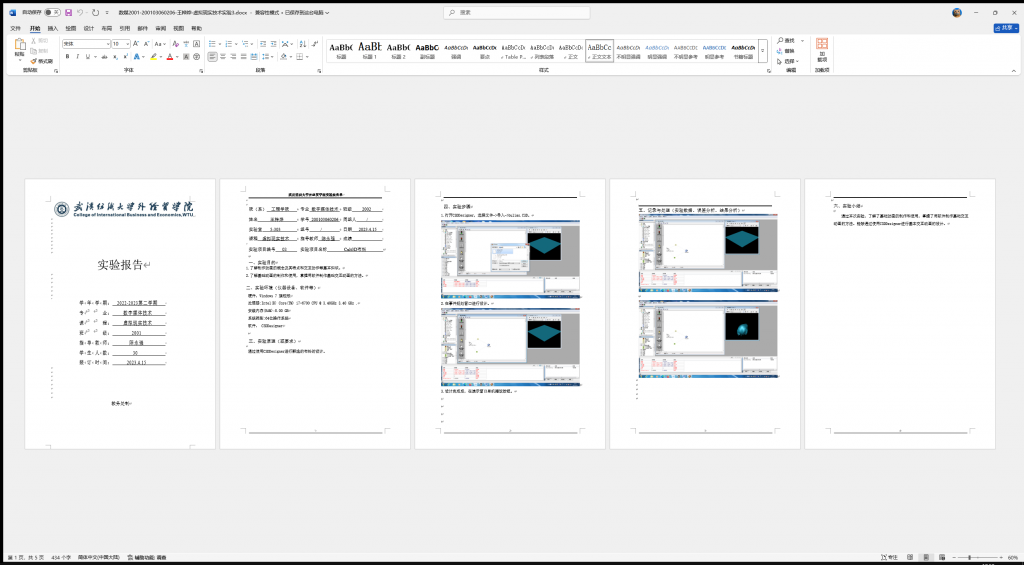Align text to the left
Image resolution: width=1024 pixels, height=565 pixels.
tap(212, 57)
